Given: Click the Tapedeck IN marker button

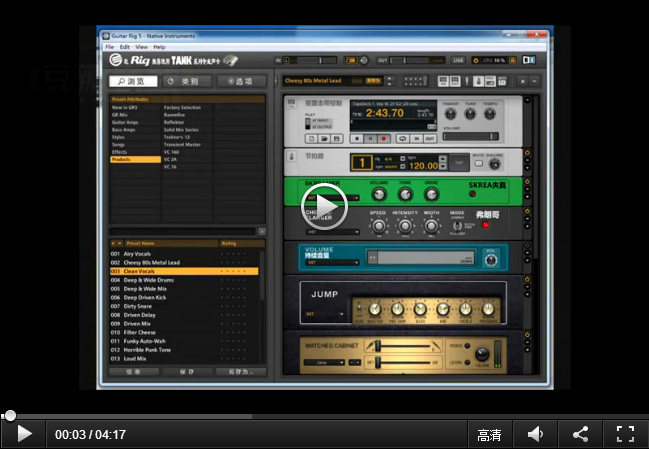Looking at the screenshot, I should [417, 139].
